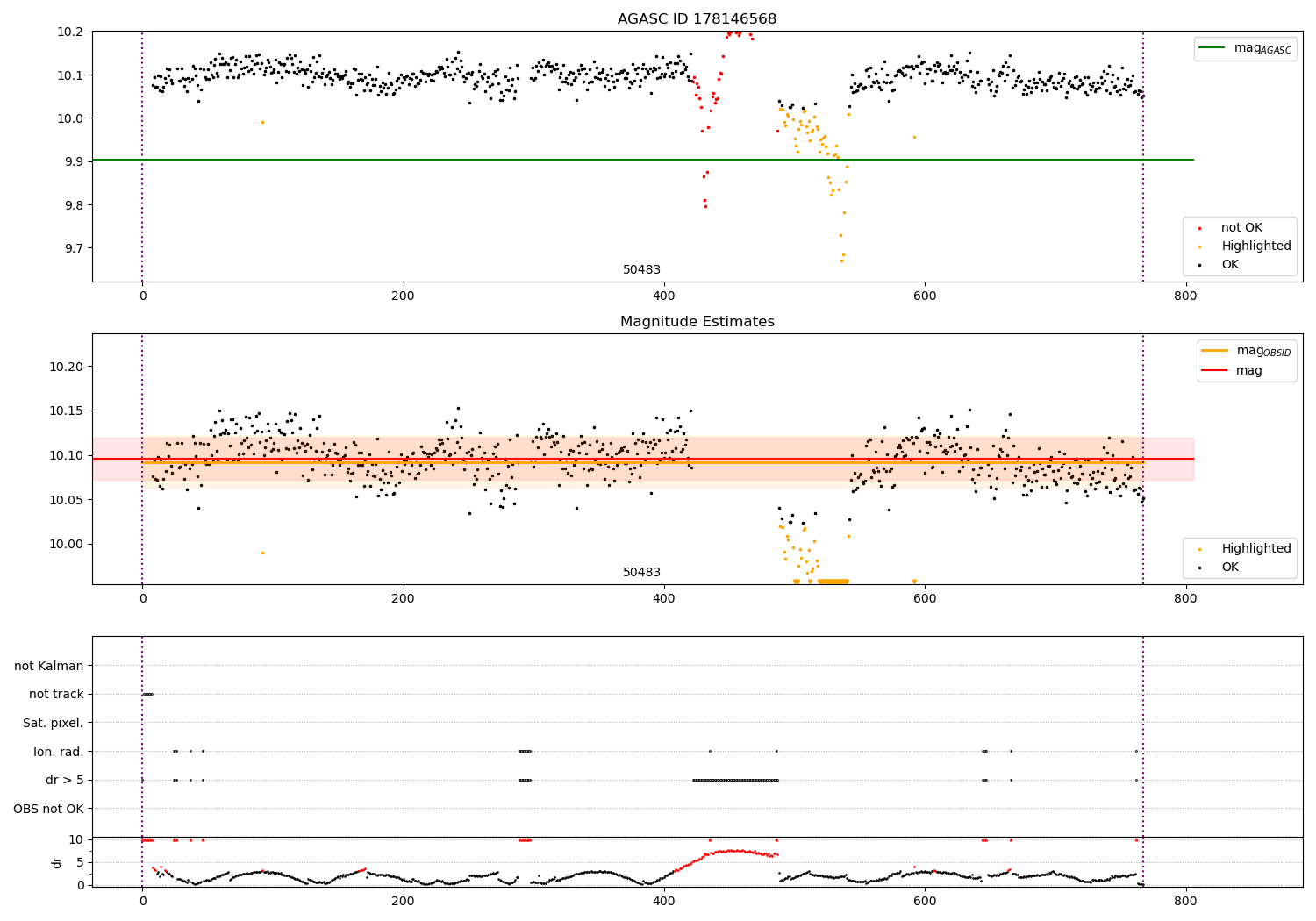Click the 'not track' y-axis label
Viewport: 1316px width, 921px height.
(x=56, y=694)
